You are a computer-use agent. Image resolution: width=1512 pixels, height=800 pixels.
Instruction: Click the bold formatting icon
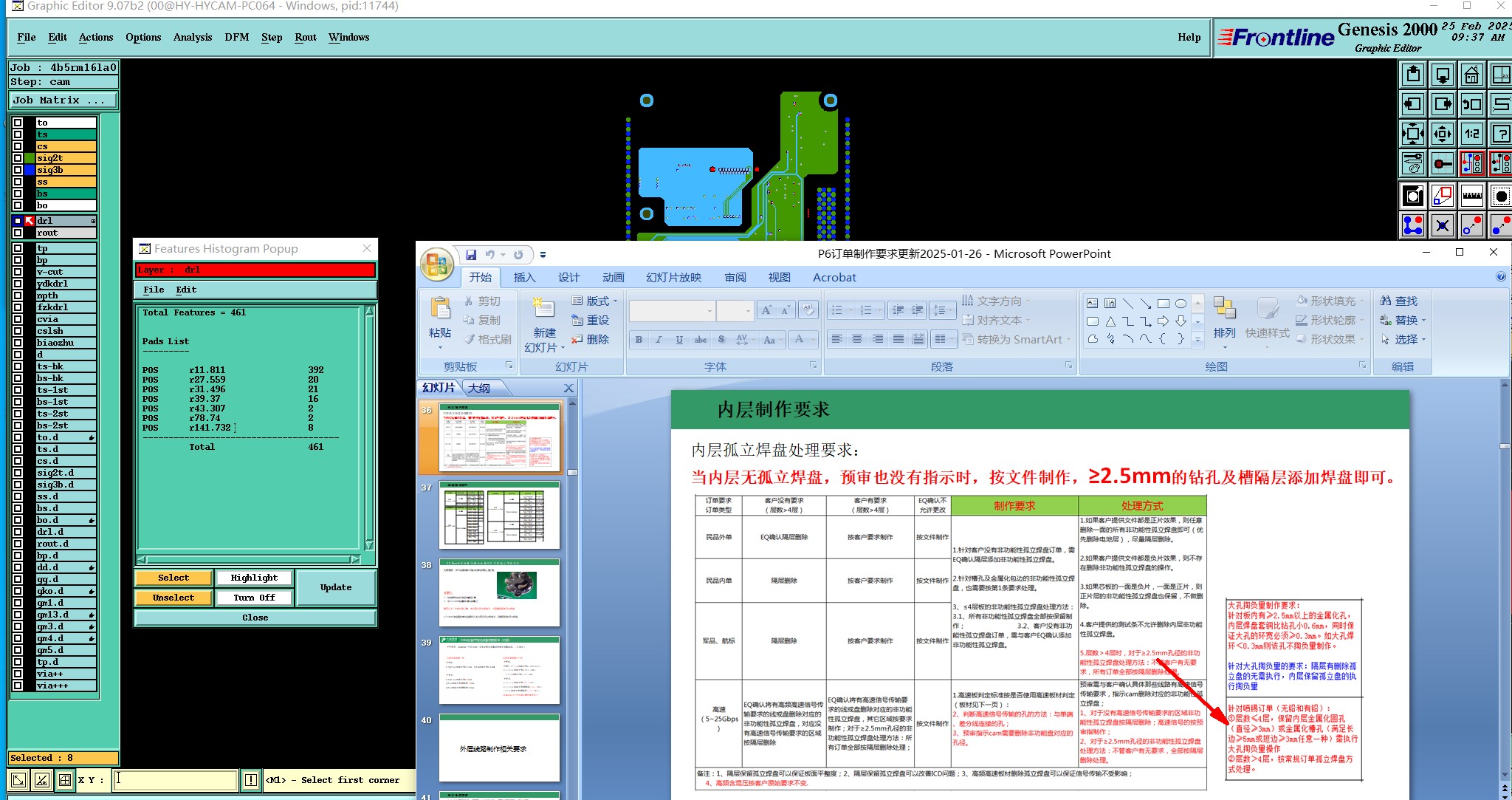639,340
